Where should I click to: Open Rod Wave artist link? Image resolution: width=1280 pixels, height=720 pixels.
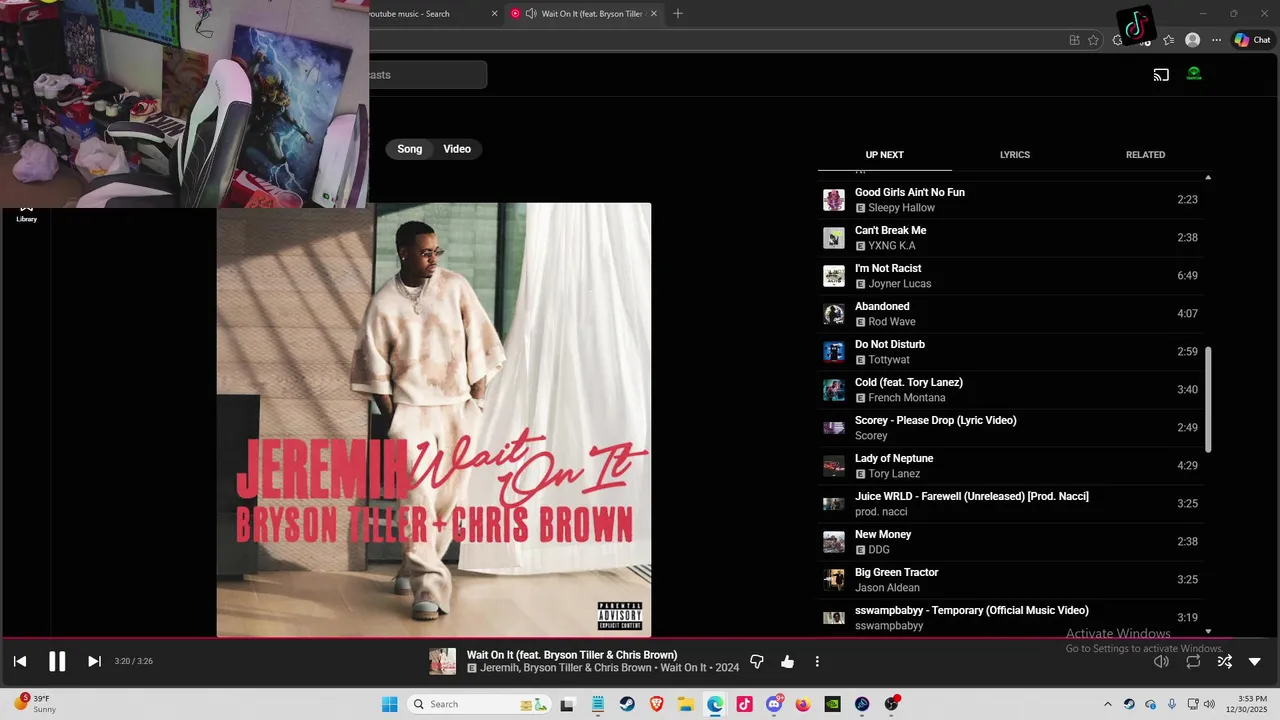tap(891, 322)
